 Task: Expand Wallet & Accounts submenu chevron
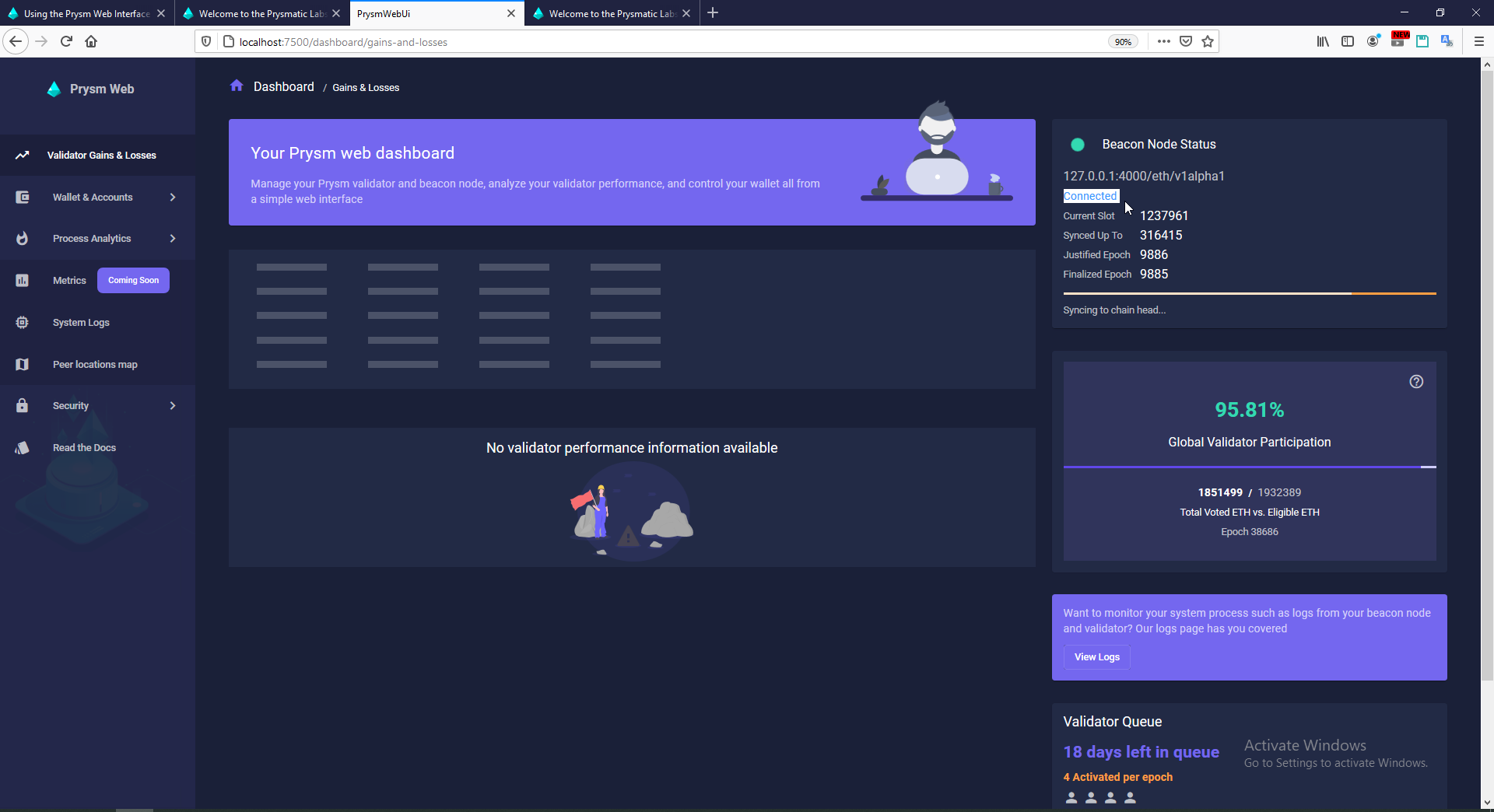173,198
